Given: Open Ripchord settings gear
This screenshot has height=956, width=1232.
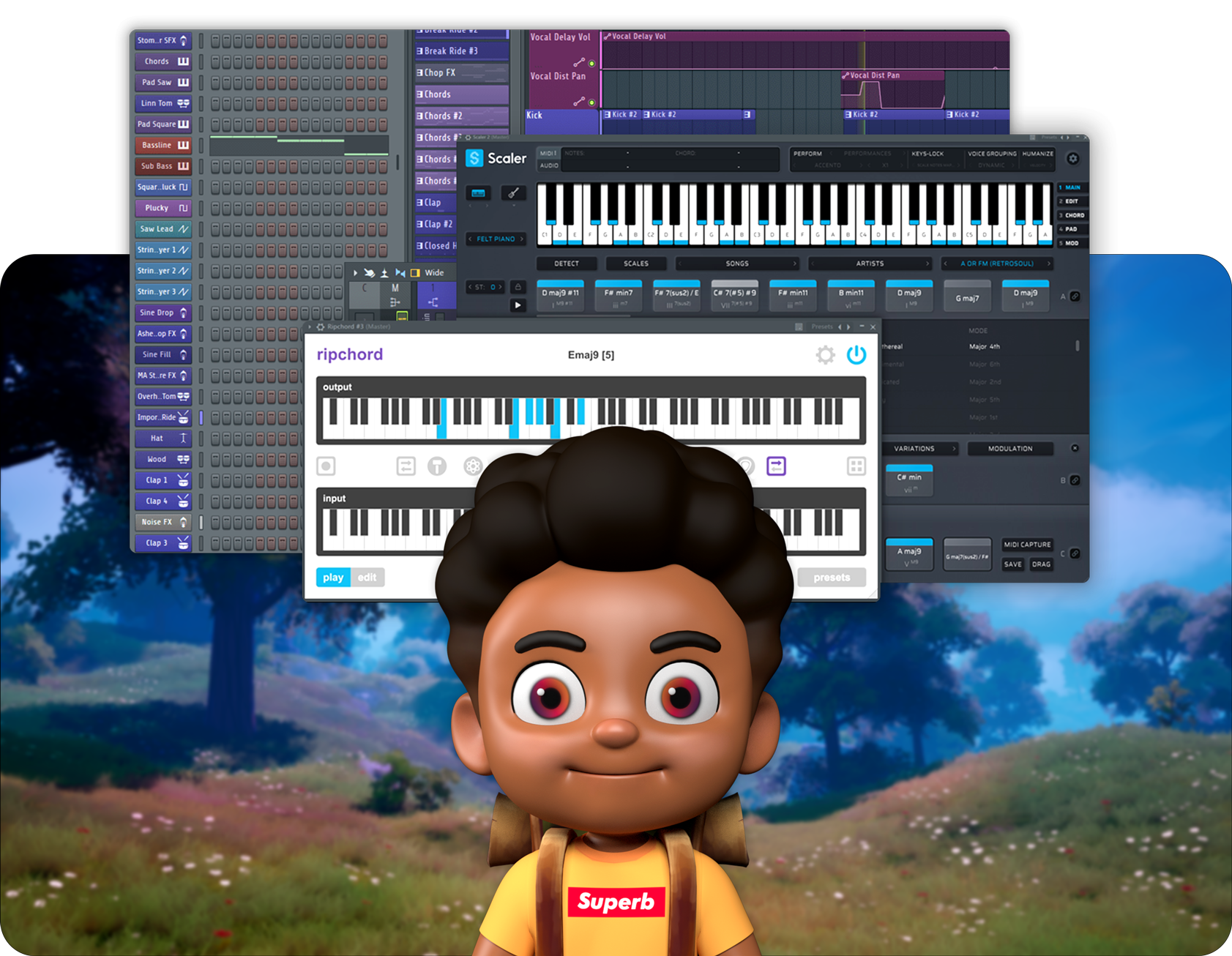Looking at the screenshot, I should (x=825, y=355).
